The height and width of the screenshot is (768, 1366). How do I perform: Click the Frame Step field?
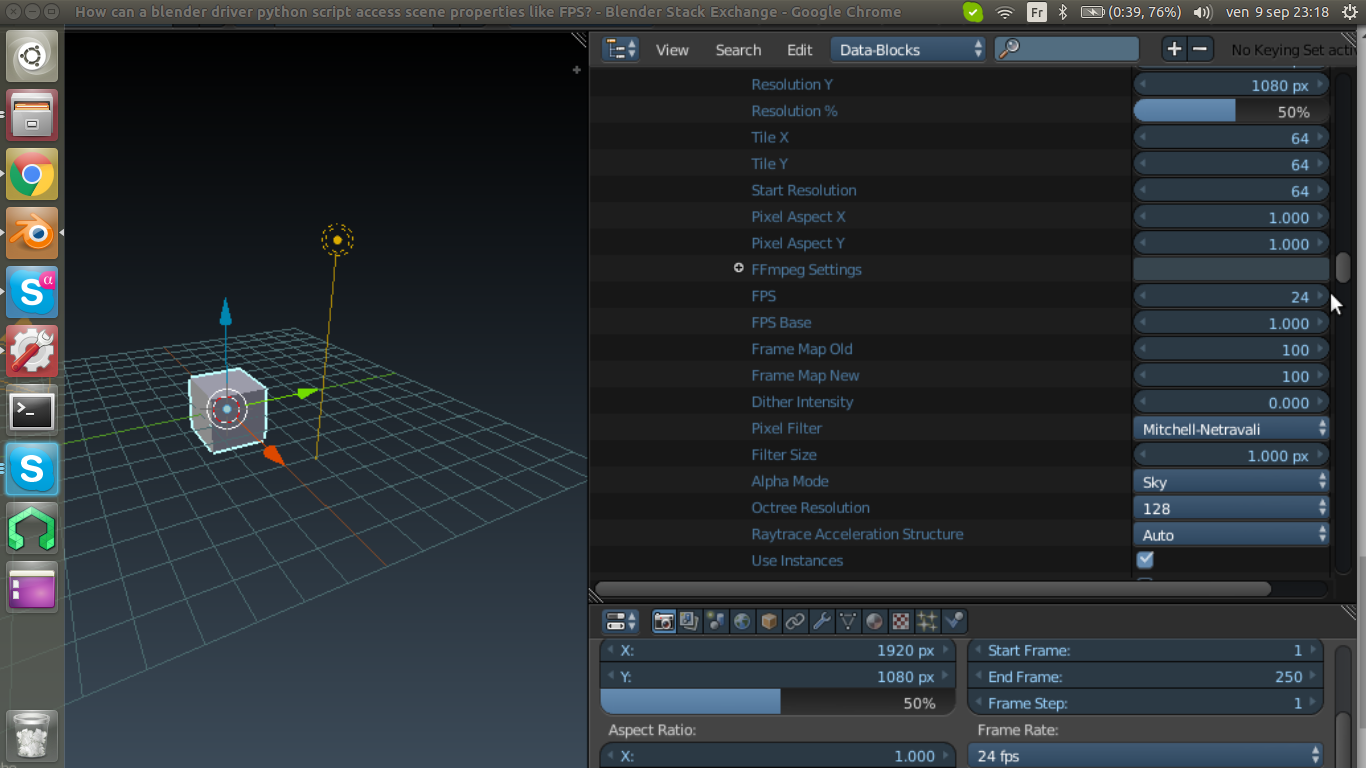pyautogui.click(x=1146, y=703)
